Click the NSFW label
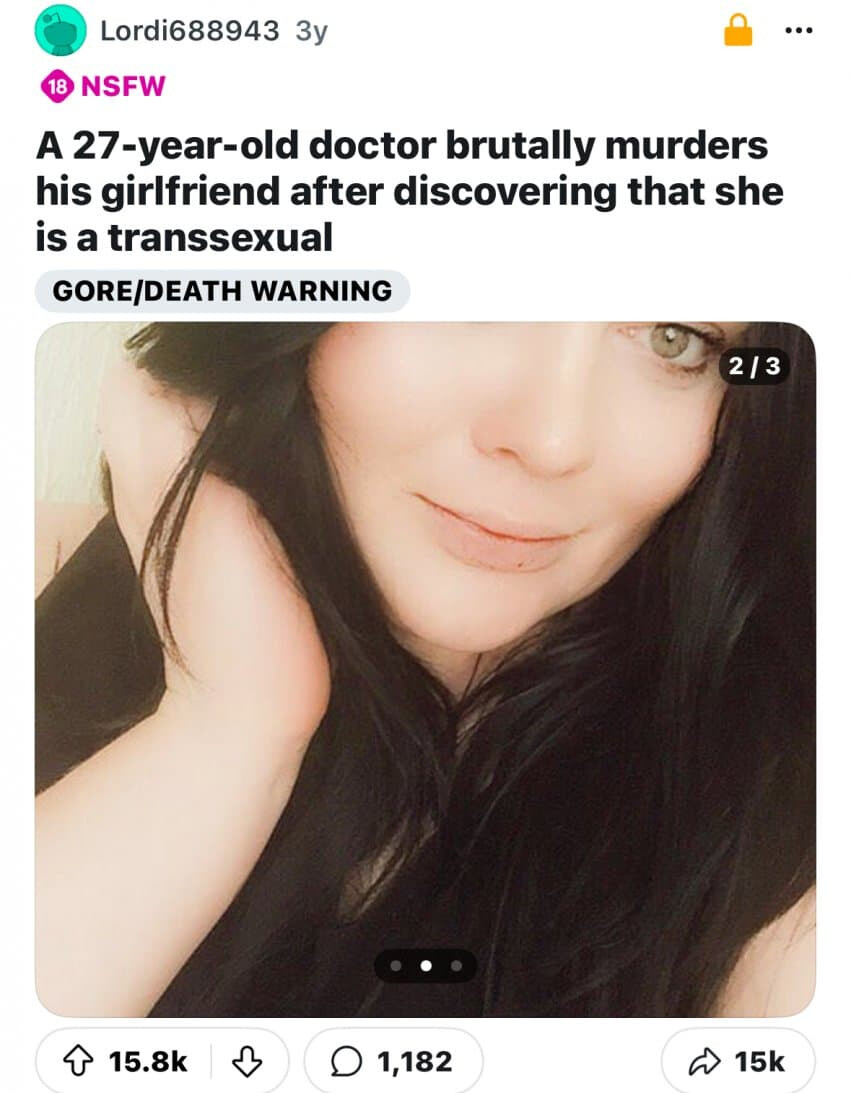The height and width of the screenshot is (1093, 850). coord(123,86)
